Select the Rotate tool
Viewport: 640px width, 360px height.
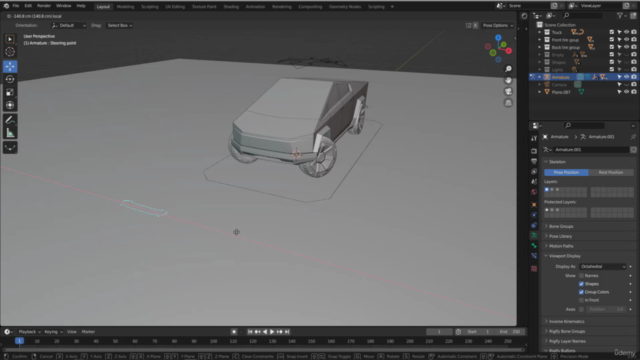(x=10, y=79)
